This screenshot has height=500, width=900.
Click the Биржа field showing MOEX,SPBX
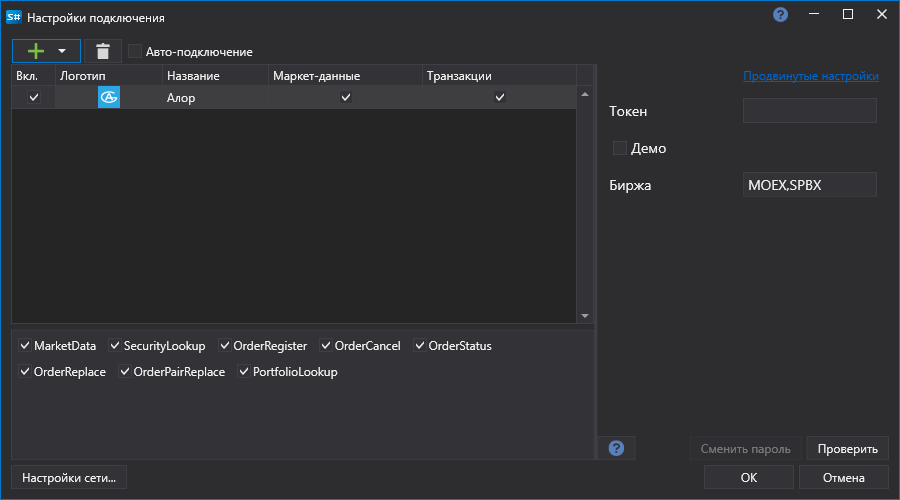tap(809, 185)
